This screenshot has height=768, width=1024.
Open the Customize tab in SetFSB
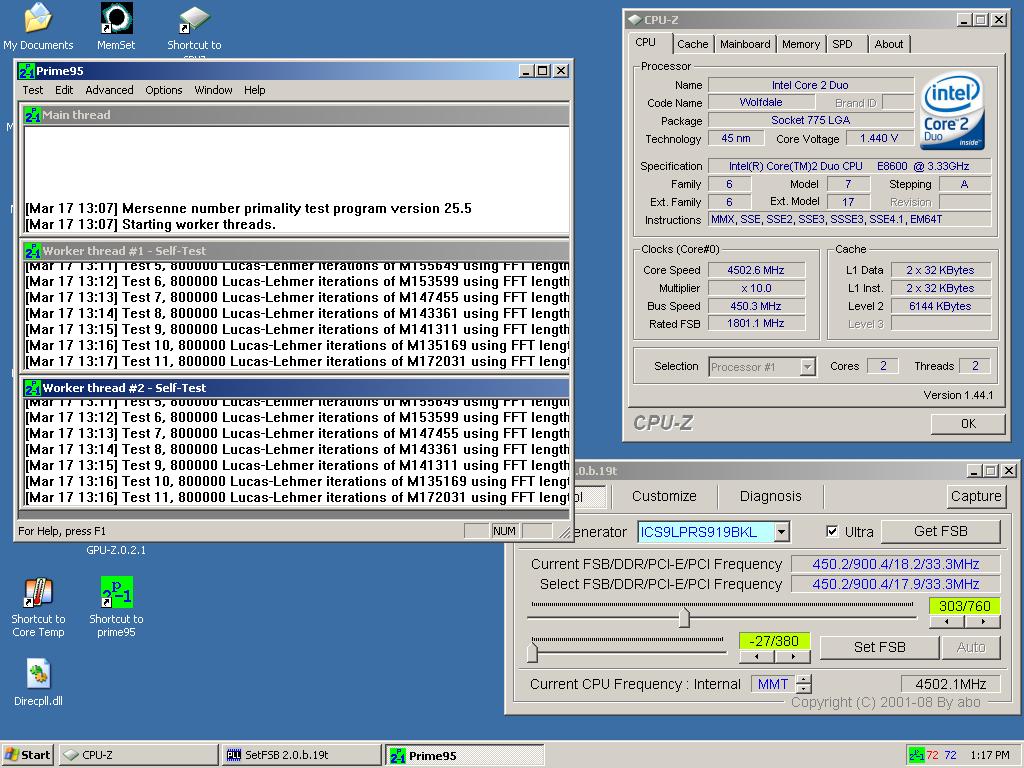pyautogui.click(x=664, y=496)
